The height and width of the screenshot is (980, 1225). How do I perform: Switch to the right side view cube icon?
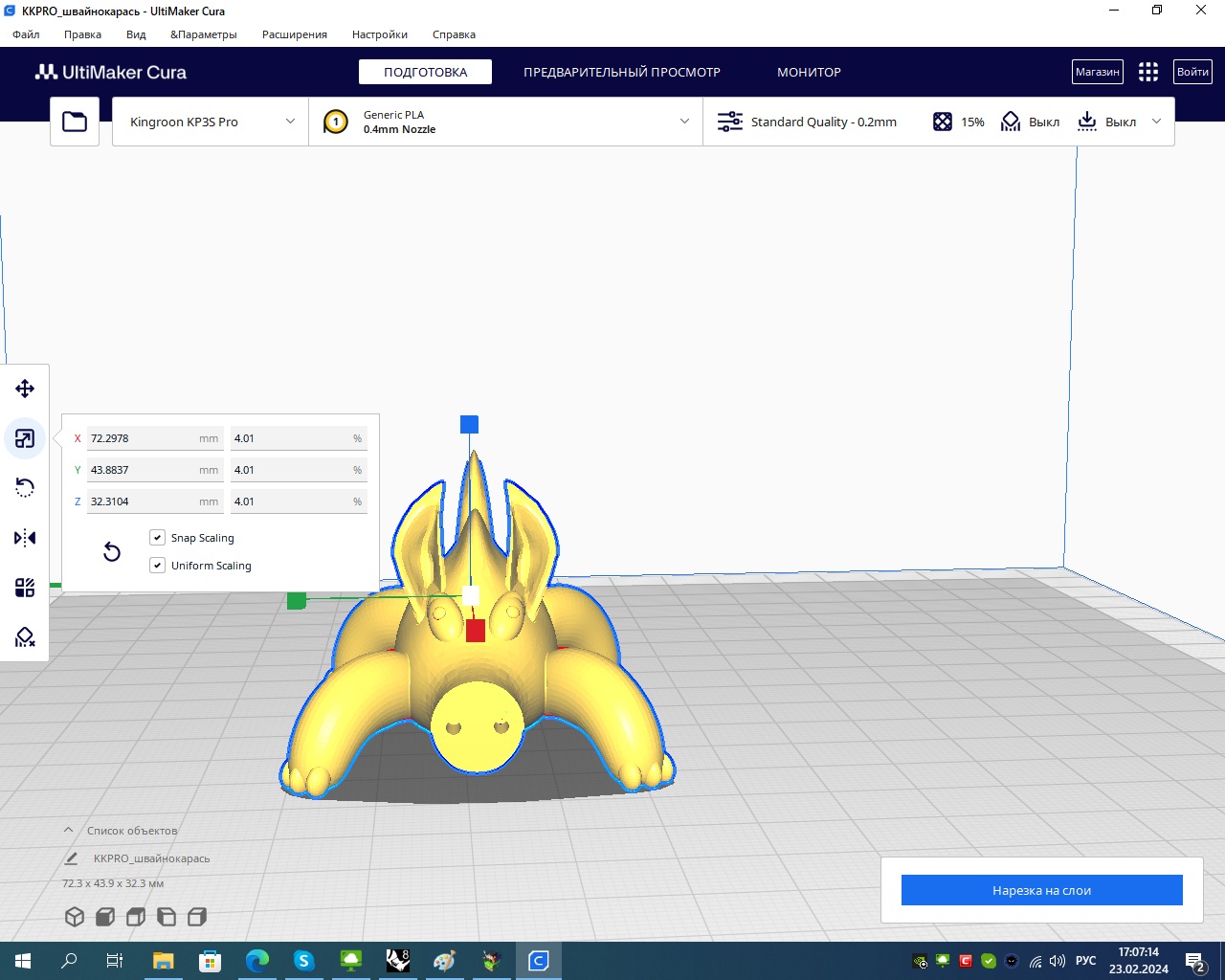point(197,917)
